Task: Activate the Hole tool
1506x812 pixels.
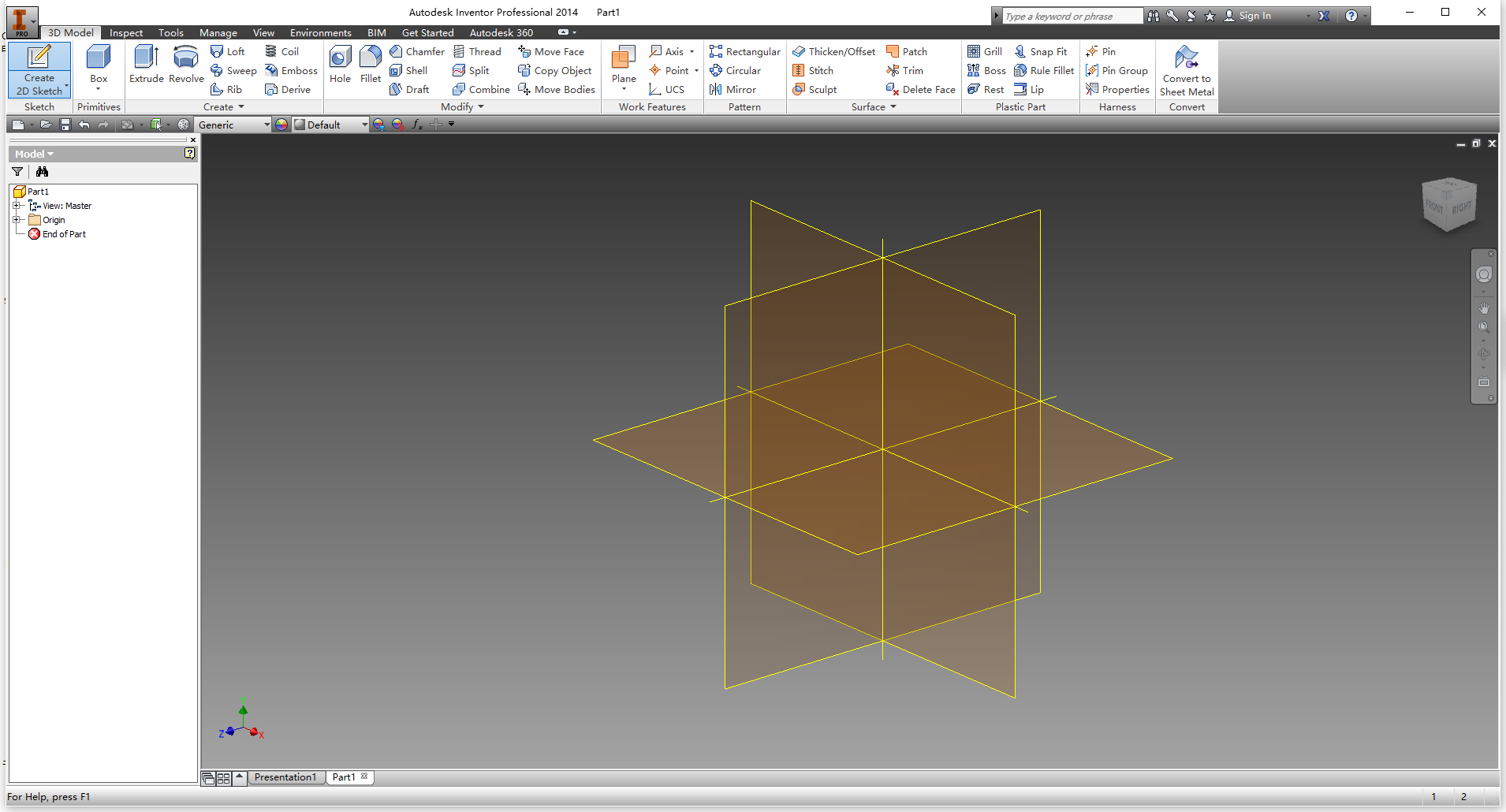Action: [x=340, y=64]
